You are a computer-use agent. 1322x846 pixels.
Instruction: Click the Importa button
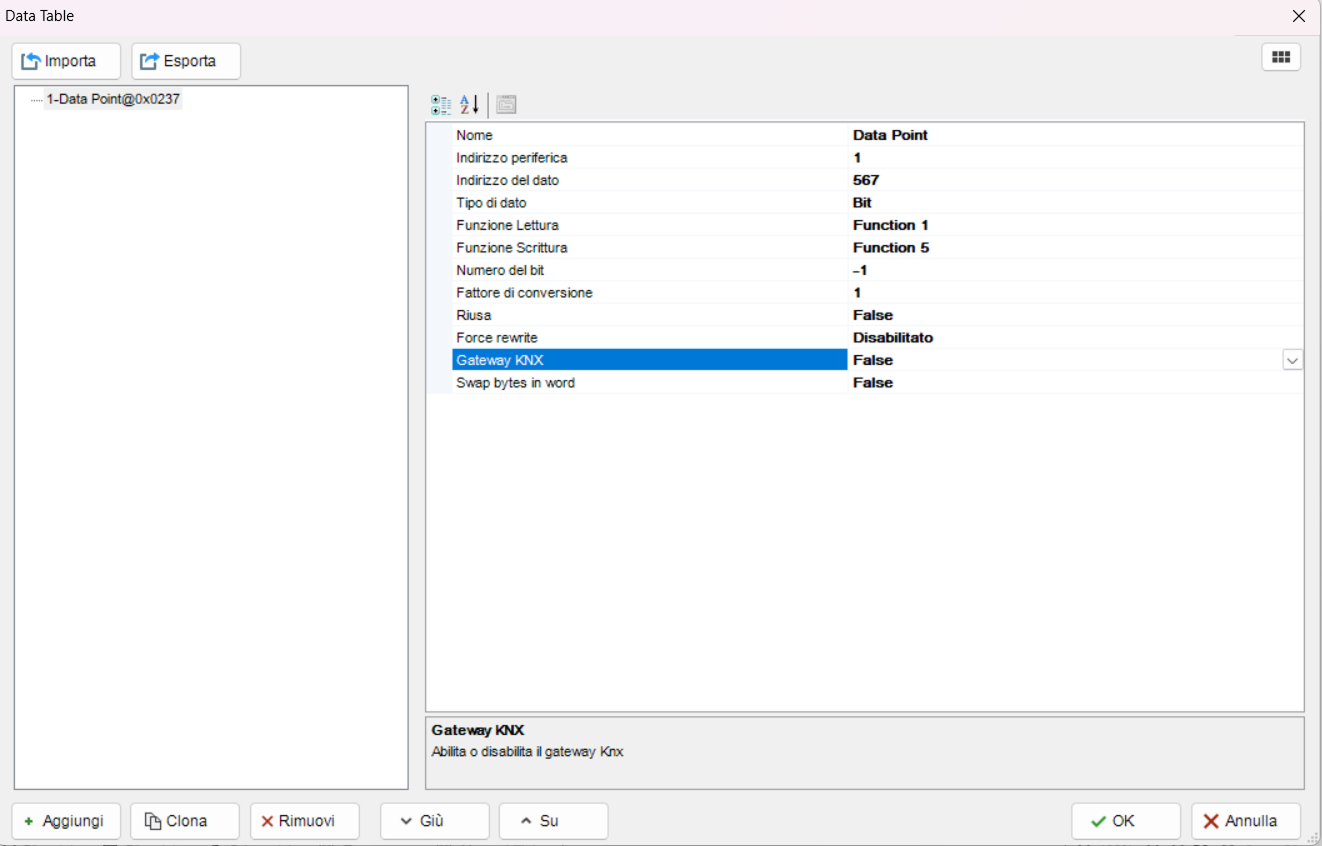coord(66,61)
